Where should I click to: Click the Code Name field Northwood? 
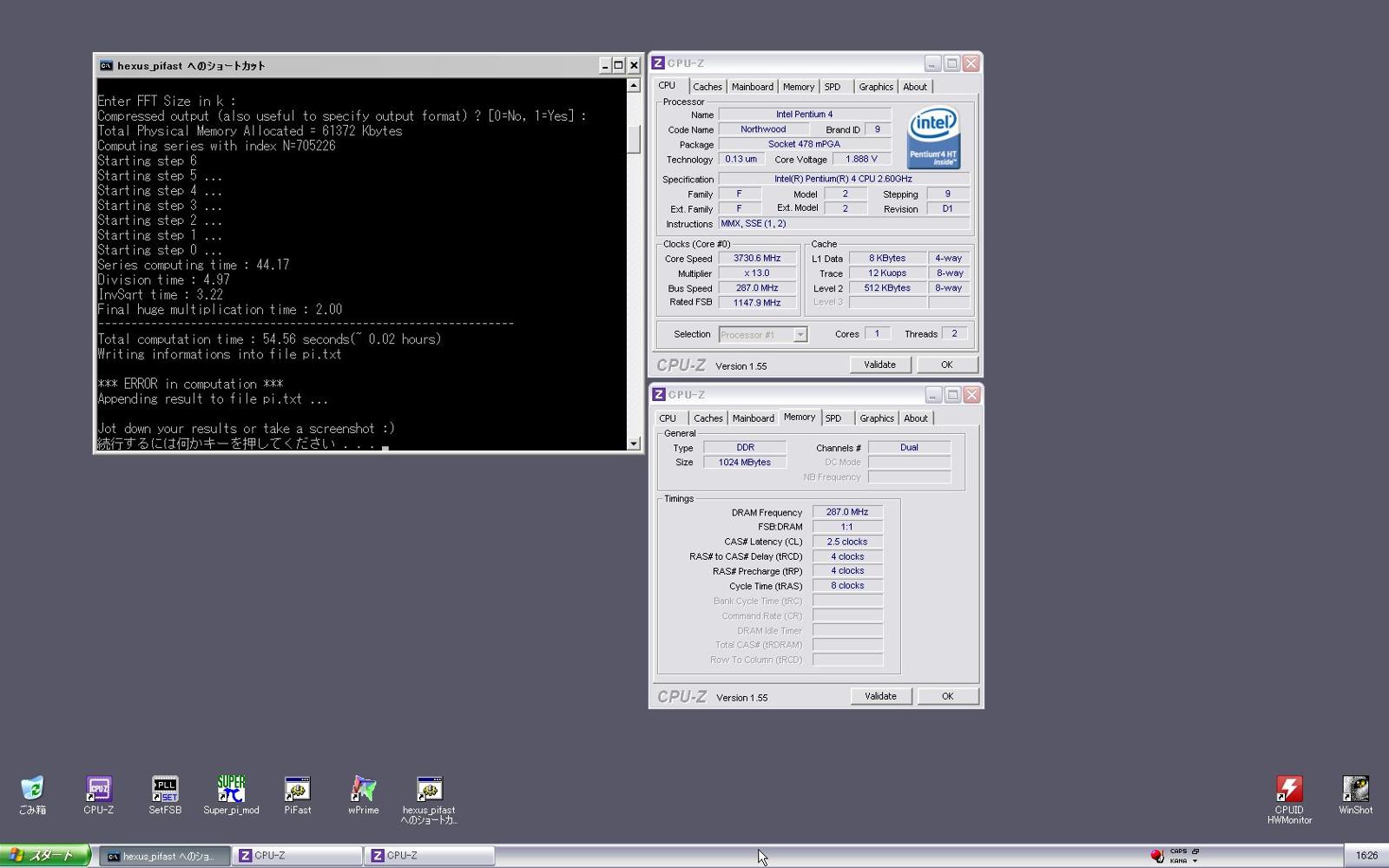[763, 129]
